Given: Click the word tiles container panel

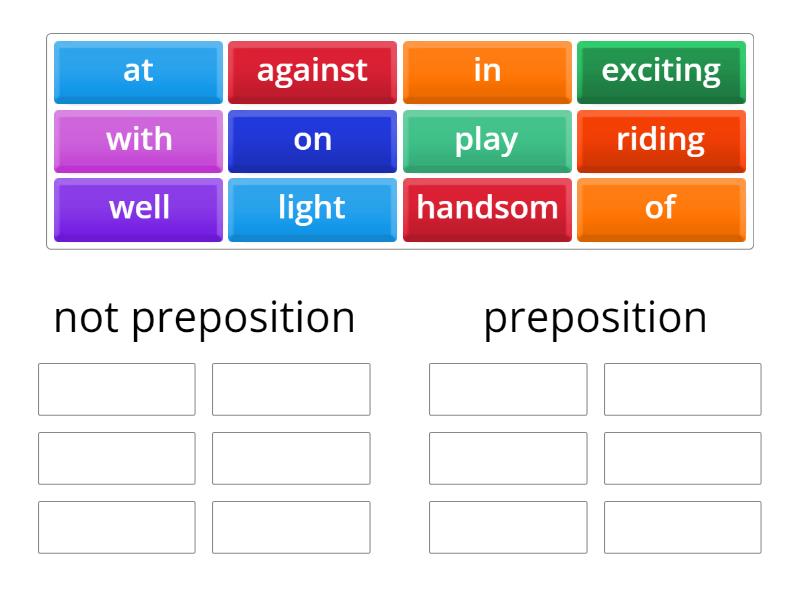Looking at the screenshot, I should [x=399, y=140].
